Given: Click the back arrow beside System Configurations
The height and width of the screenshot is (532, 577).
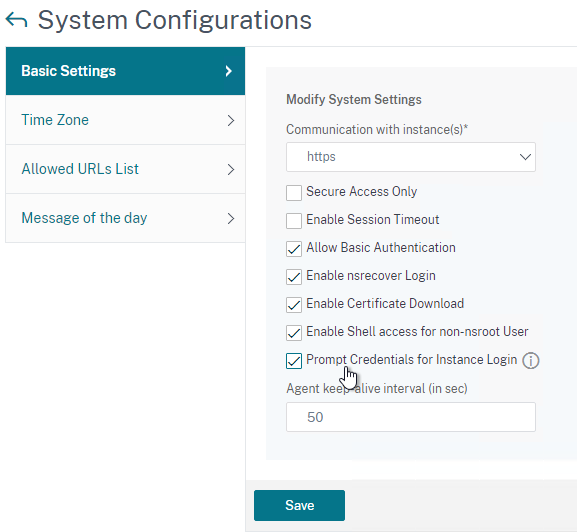Looking at the screenshot, I should [17, 20].
